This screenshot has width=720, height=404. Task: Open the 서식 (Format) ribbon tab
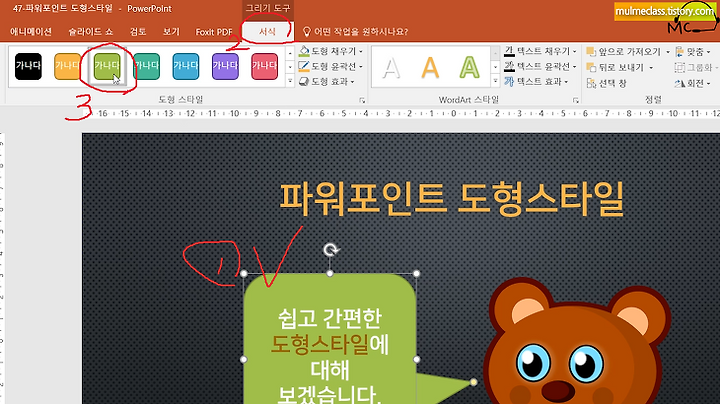click(x=267, y=32)
